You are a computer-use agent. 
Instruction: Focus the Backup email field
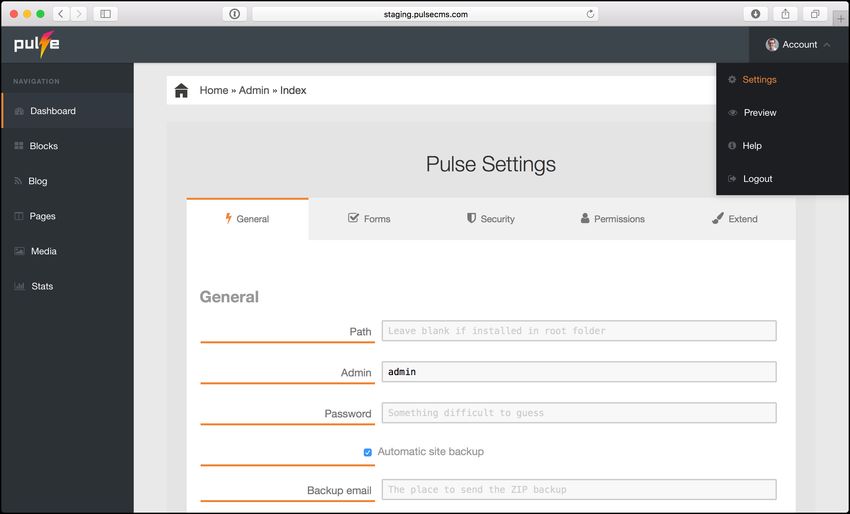579,490
